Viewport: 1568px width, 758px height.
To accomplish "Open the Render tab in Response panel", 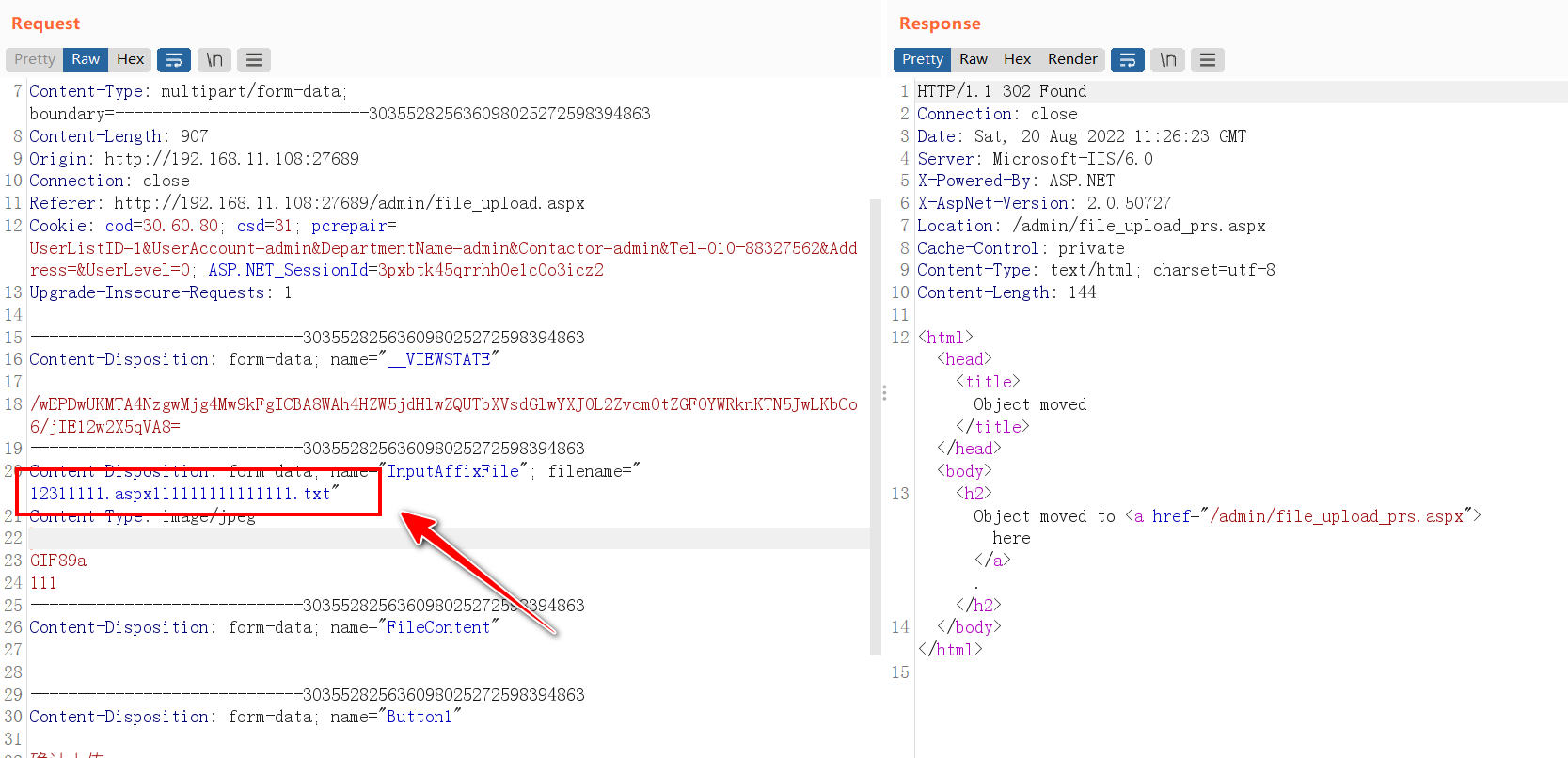I will 1072,59.
